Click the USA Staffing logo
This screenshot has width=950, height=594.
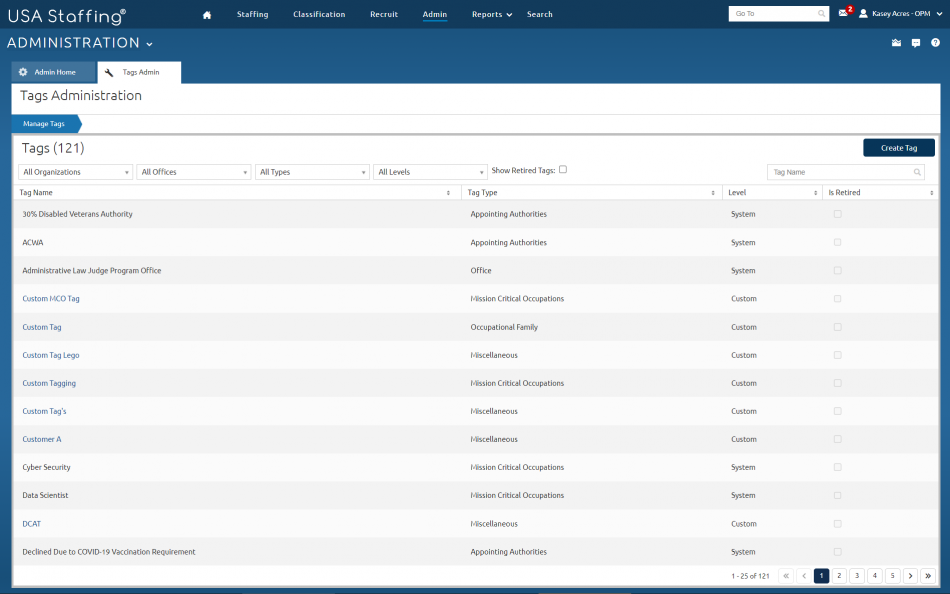click(x=67, y=16)
